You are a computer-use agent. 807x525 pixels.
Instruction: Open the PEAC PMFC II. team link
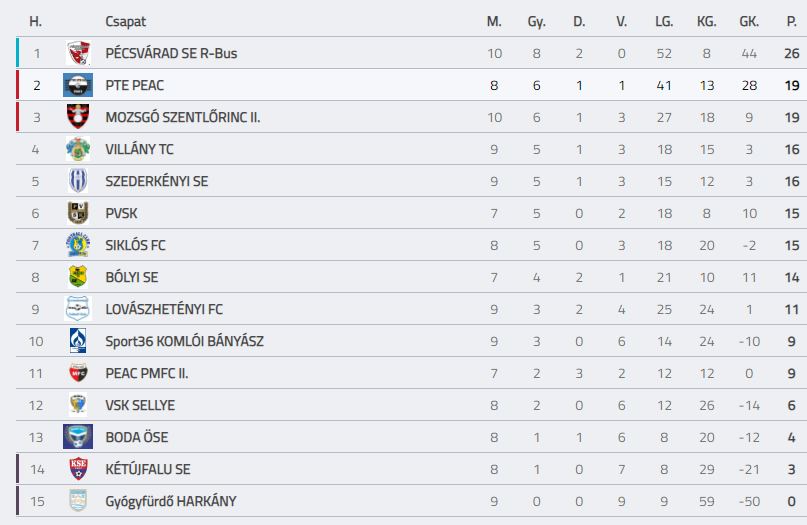pos(147,373)
